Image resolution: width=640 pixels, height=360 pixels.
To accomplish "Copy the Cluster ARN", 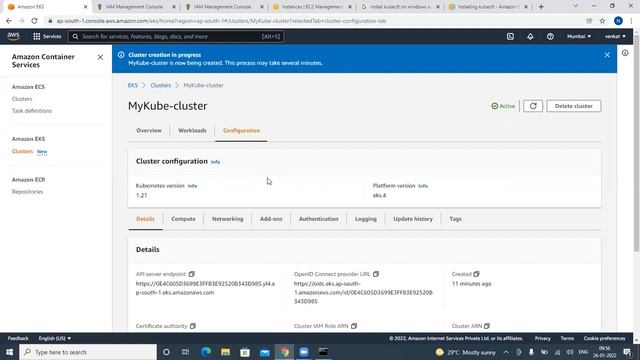I will pos(487,326).
